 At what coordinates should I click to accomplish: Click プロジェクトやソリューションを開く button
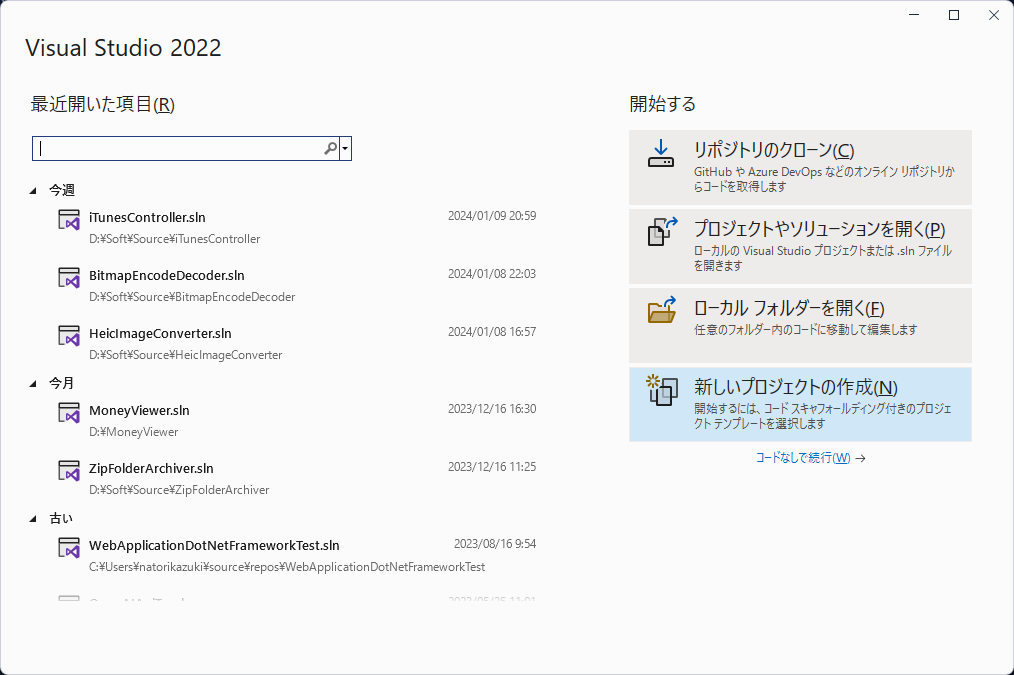point(800,246)
